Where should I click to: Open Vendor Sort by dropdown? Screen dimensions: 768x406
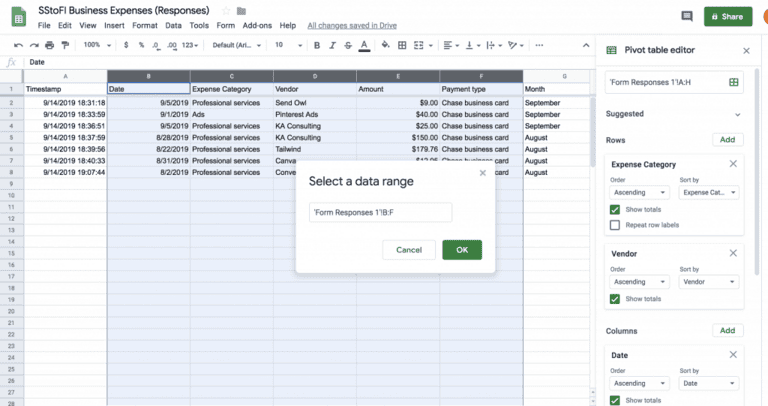[x=709, y=282]
